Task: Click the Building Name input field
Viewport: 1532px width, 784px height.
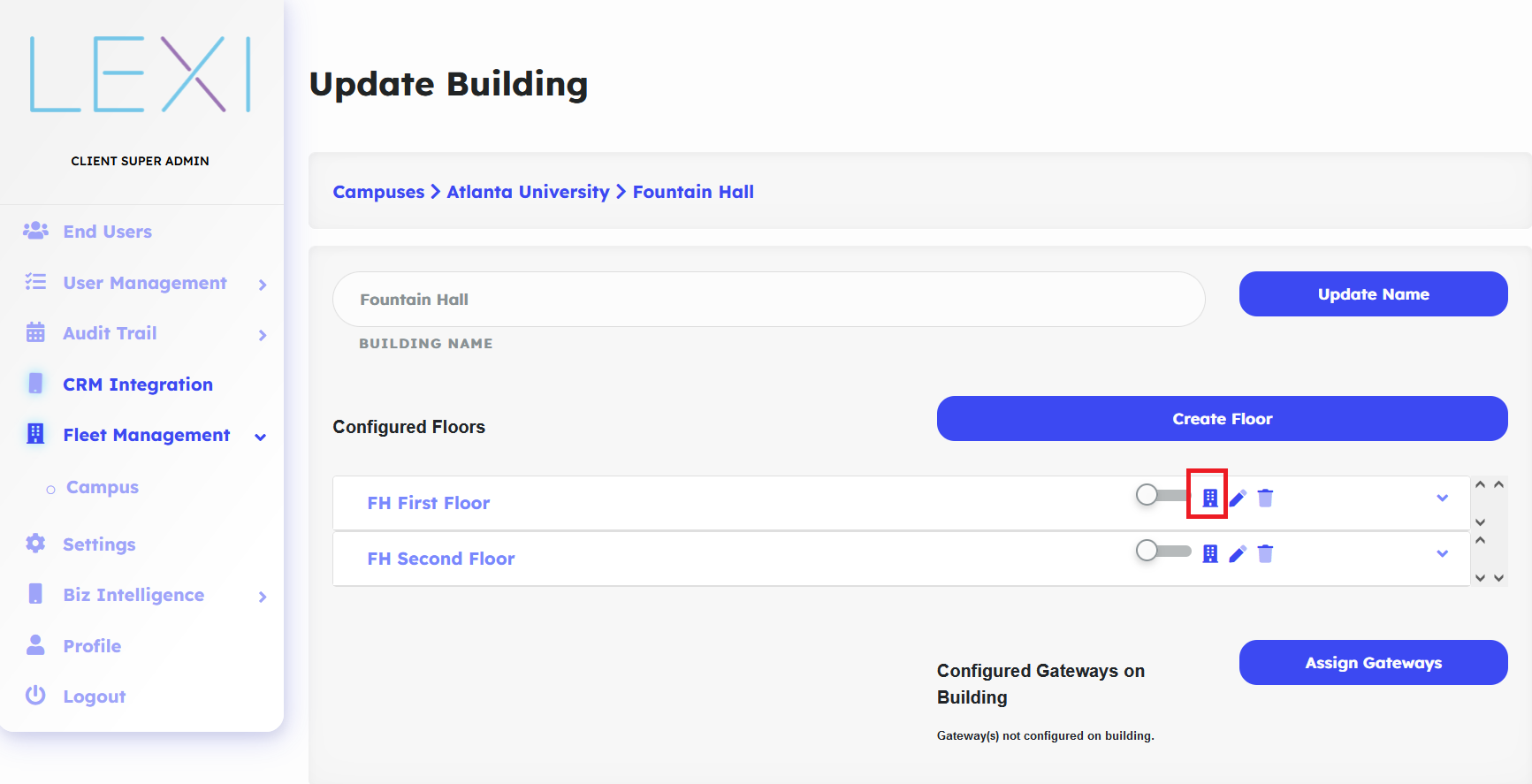Action: 768,300
